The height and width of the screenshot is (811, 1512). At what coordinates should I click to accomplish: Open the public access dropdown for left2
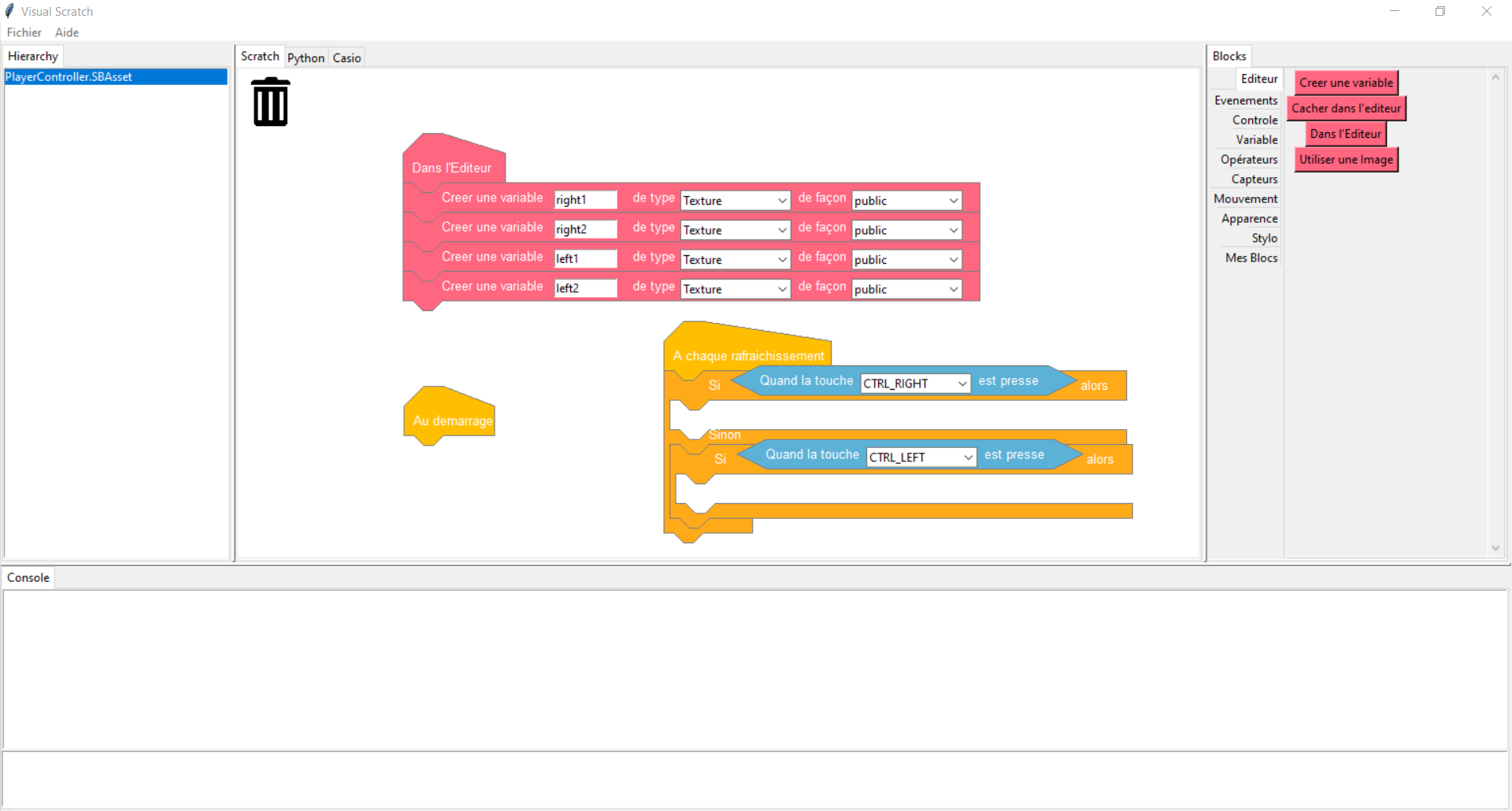[906, 289]
